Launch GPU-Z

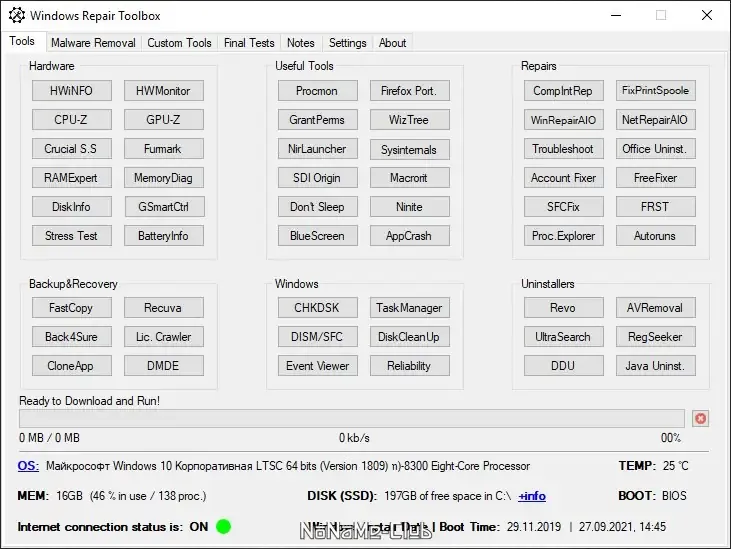click(x=164, y=119)
